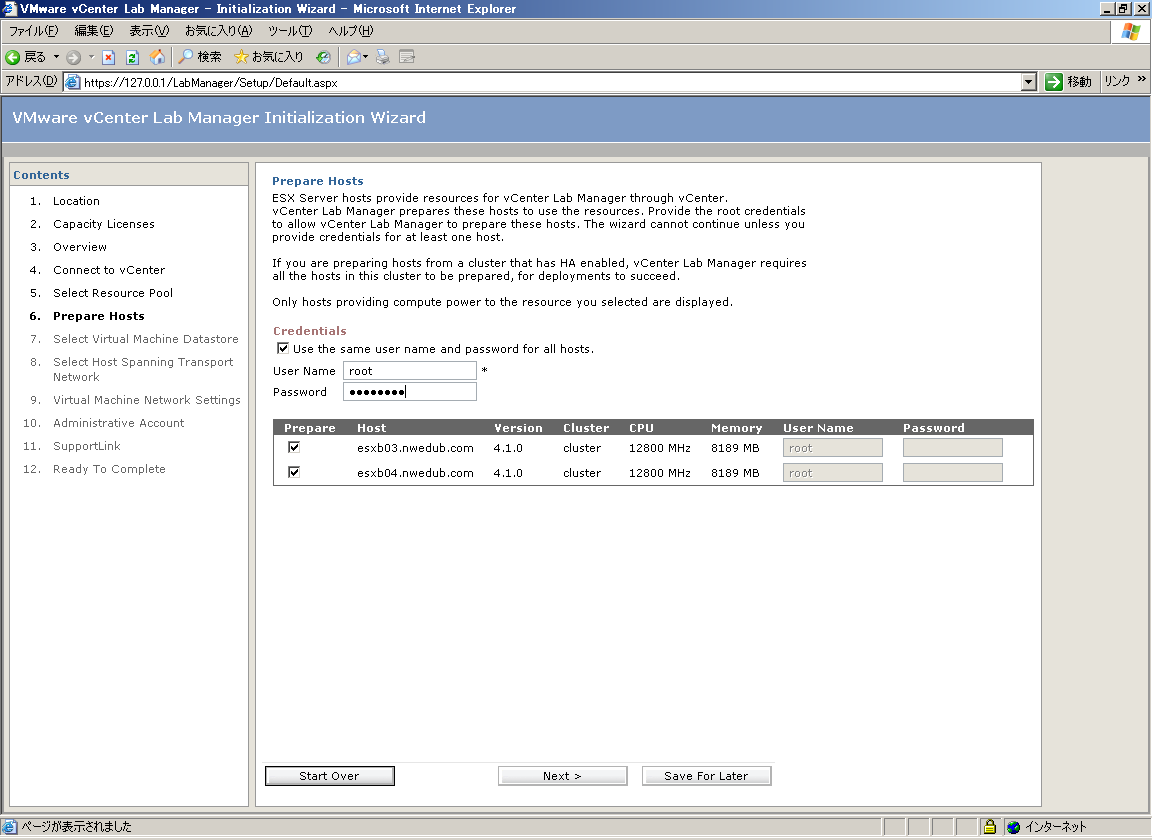Click the padlock security icon in status bar
The image size is (1152, 840).
[x=990, y=827]
